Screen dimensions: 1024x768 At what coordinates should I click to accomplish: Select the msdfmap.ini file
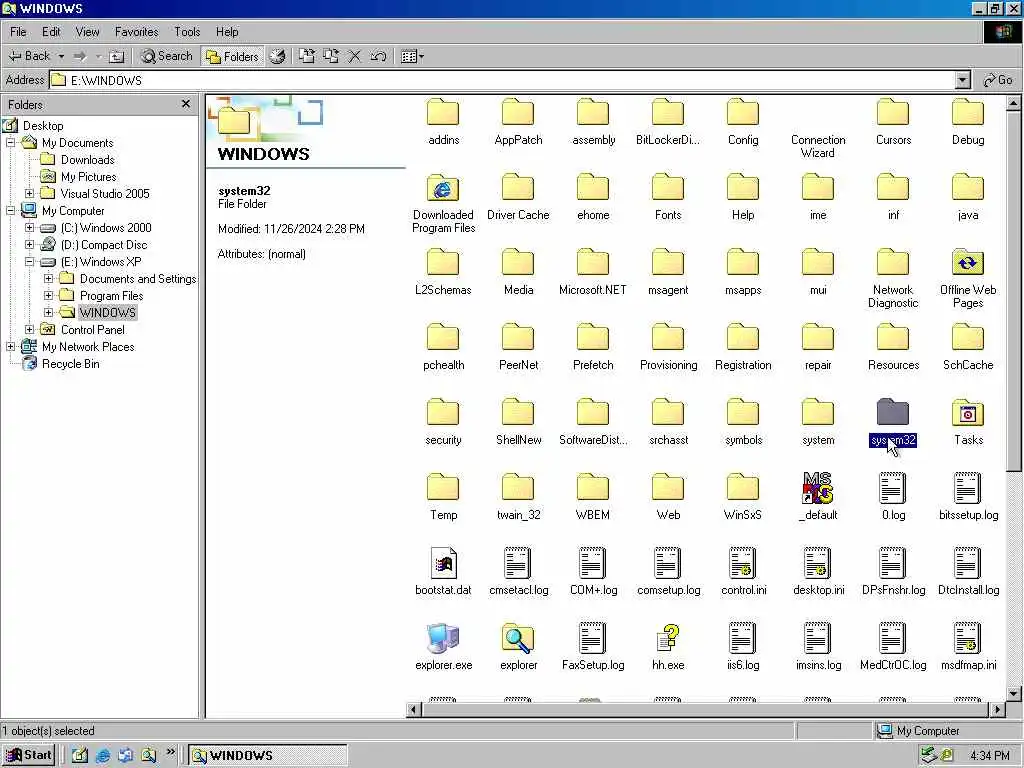968,648
